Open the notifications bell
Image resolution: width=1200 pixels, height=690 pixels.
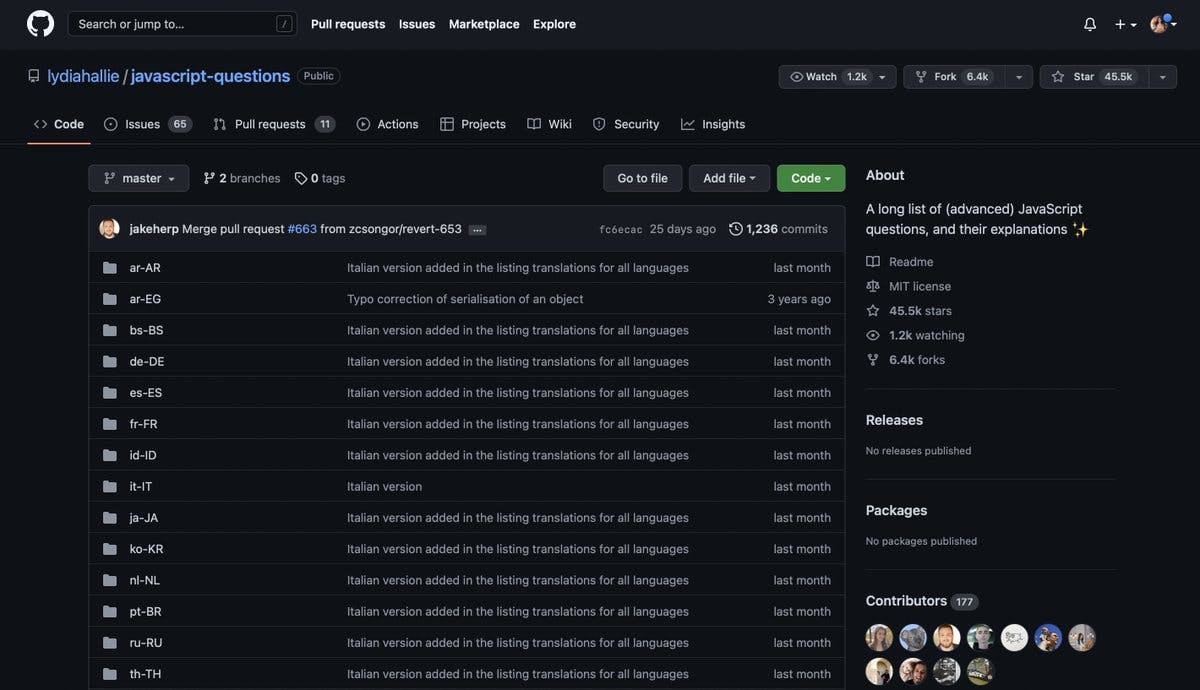point(1090,24)
